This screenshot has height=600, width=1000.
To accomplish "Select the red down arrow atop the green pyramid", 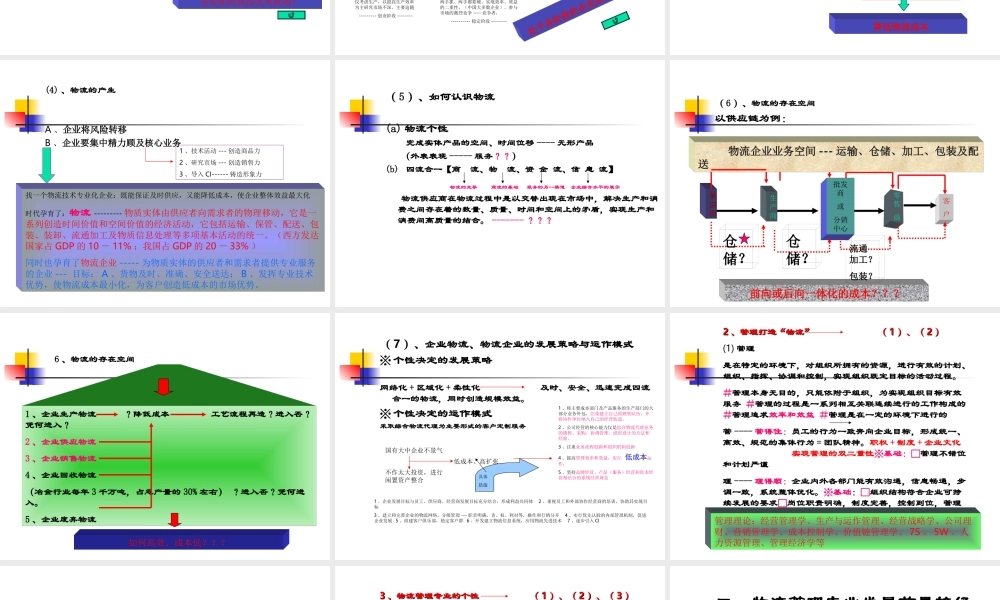I will [163, 386].
